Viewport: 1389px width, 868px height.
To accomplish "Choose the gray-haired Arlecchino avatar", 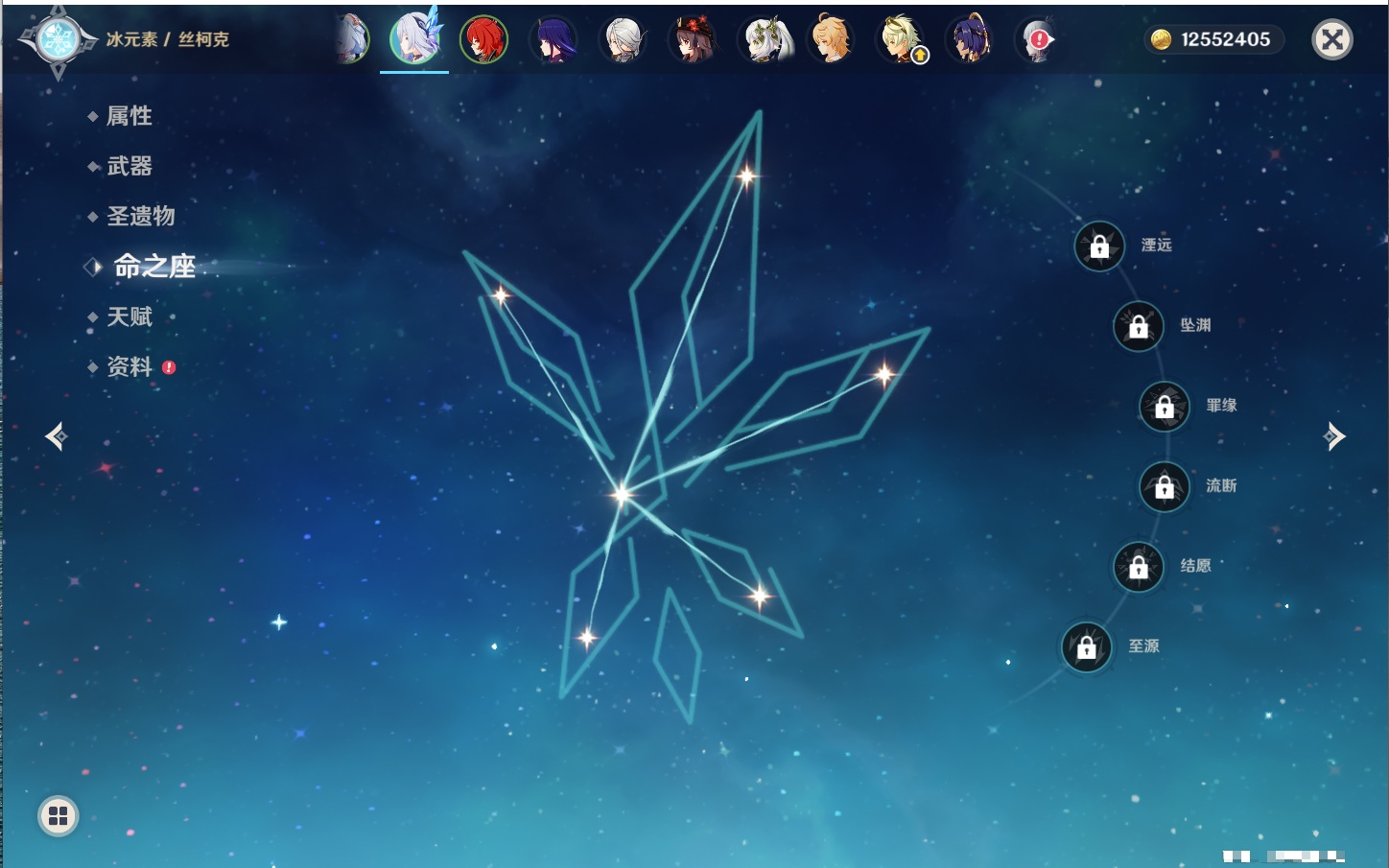I will click(x=623, y=39).
